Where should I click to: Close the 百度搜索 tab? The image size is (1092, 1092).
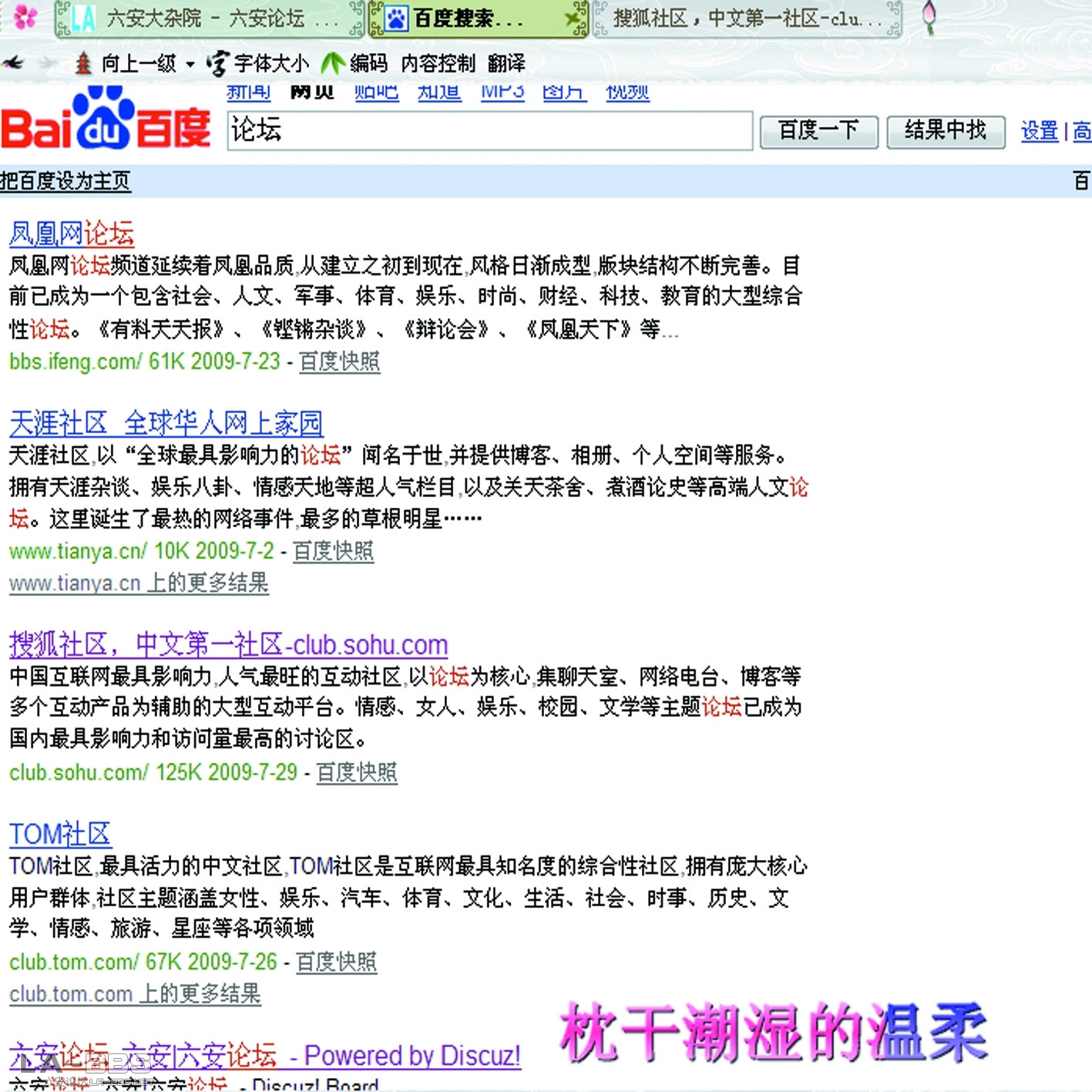click(573, 18)
